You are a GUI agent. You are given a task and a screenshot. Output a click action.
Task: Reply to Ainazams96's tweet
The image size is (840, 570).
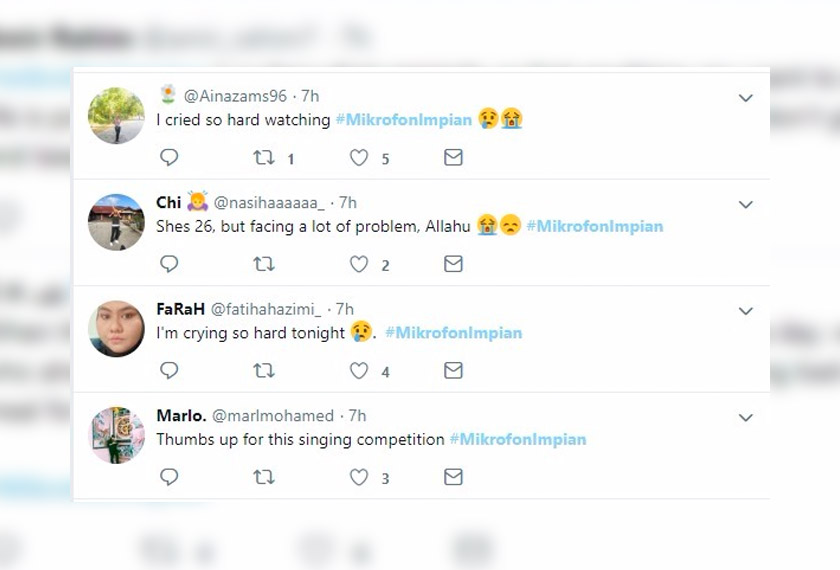point(169,158)
